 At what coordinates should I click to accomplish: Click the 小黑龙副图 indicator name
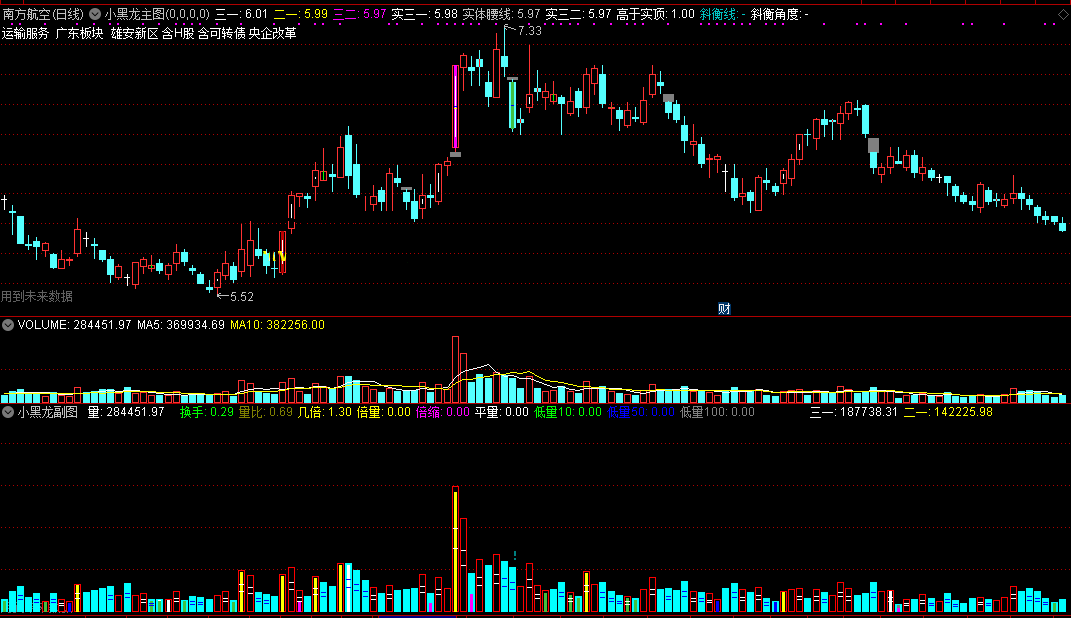[x=47, y=412]
